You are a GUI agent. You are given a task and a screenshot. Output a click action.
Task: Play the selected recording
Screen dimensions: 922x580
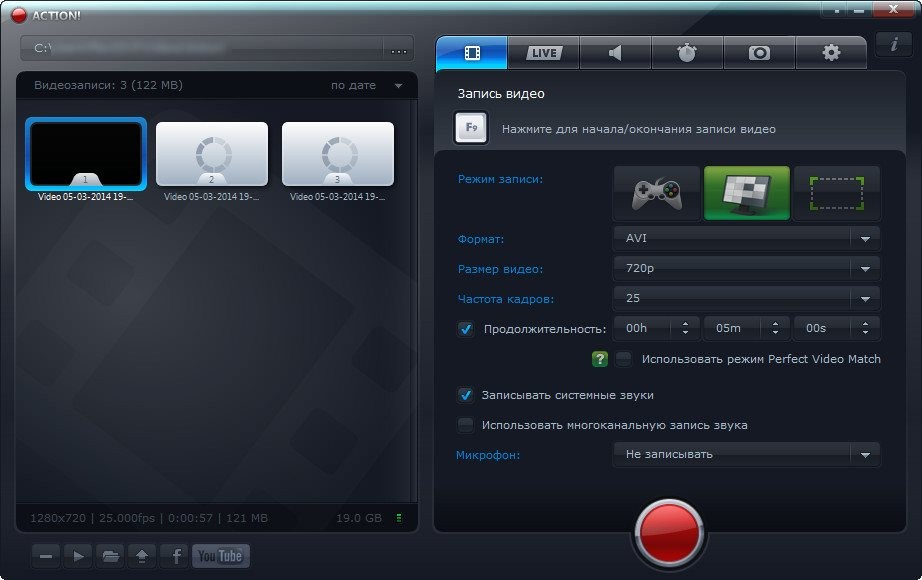(x=78, y=556)
